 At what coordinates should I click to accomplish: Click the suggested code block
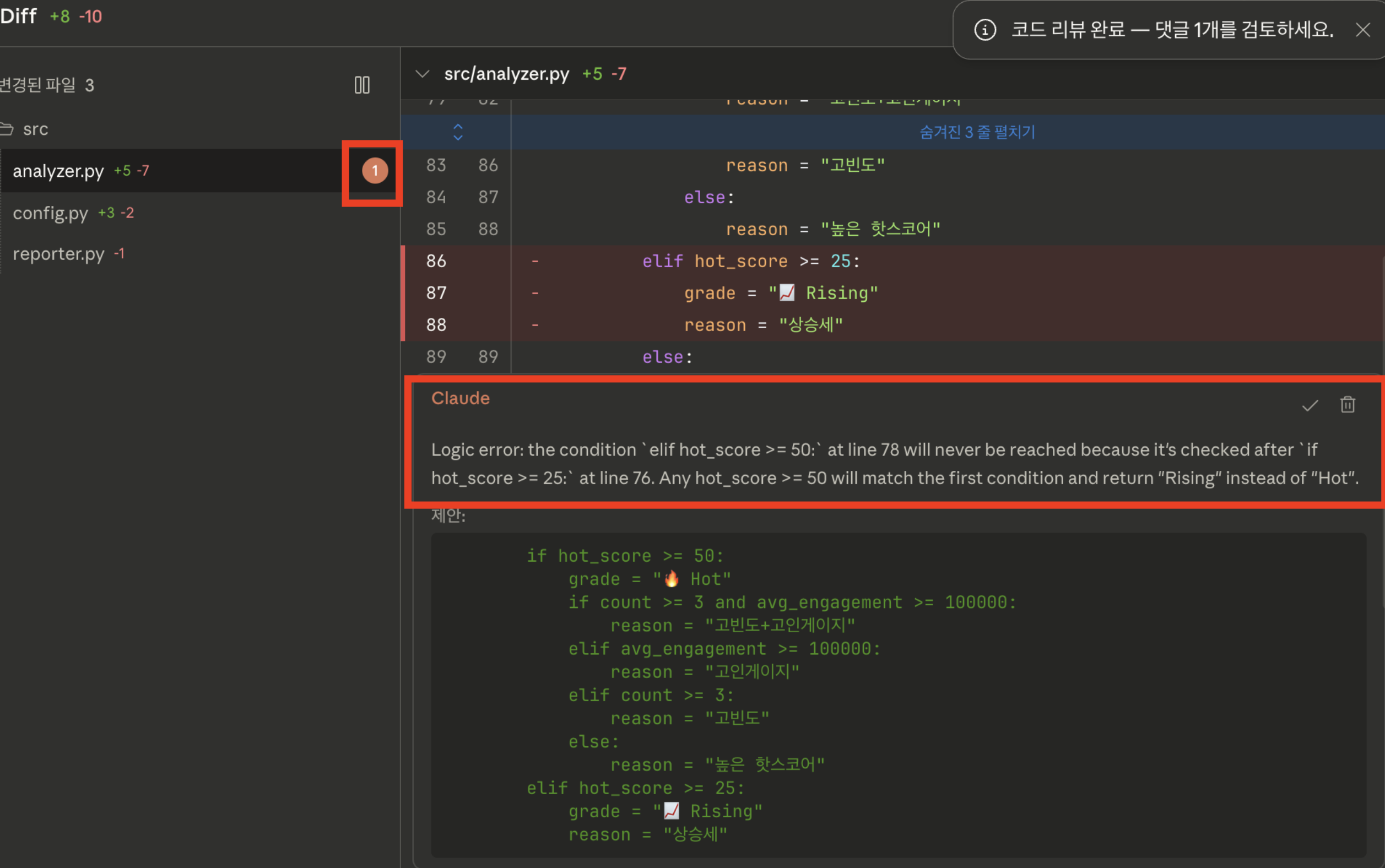(x=898, y=695)
